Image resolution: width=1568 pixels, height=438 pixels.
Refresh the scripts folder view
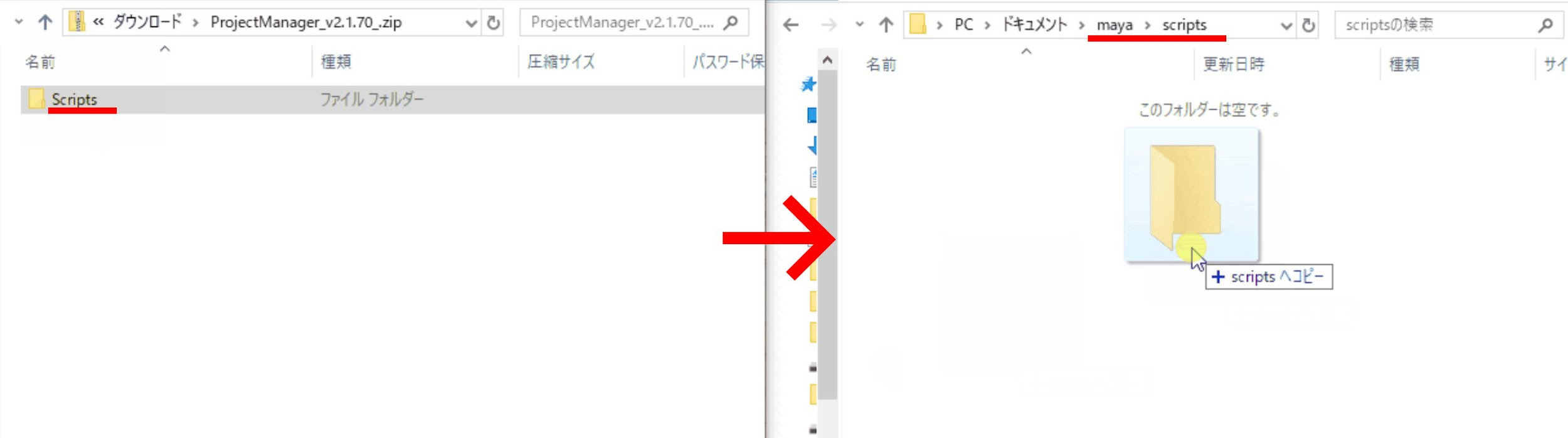pyautogui.click(x=1308, y=25)
